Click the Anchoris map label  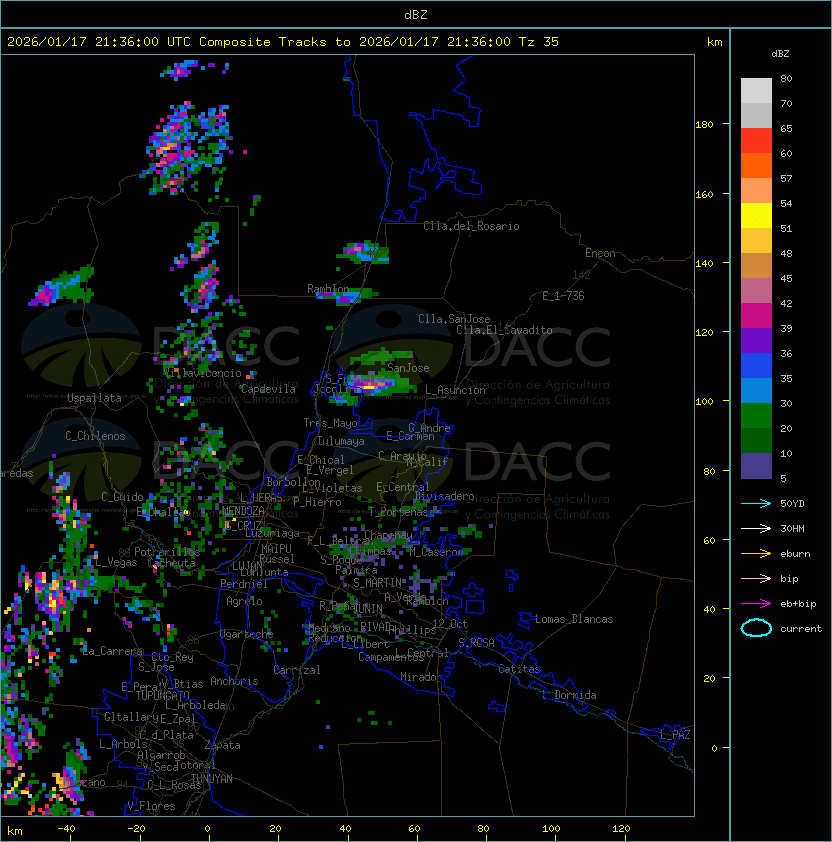tap(234, 681)
